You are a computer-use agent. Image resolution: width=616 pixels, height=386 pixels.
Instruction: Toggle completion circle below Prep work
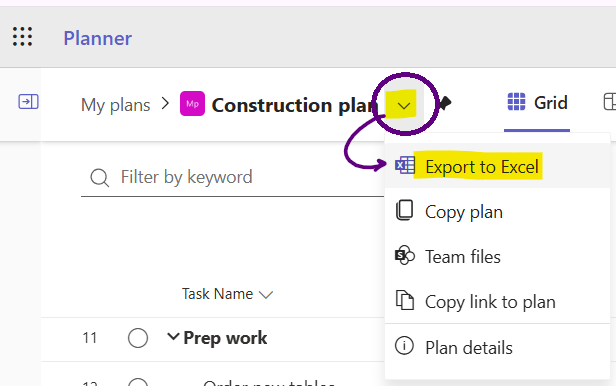[x=138, y=382]
